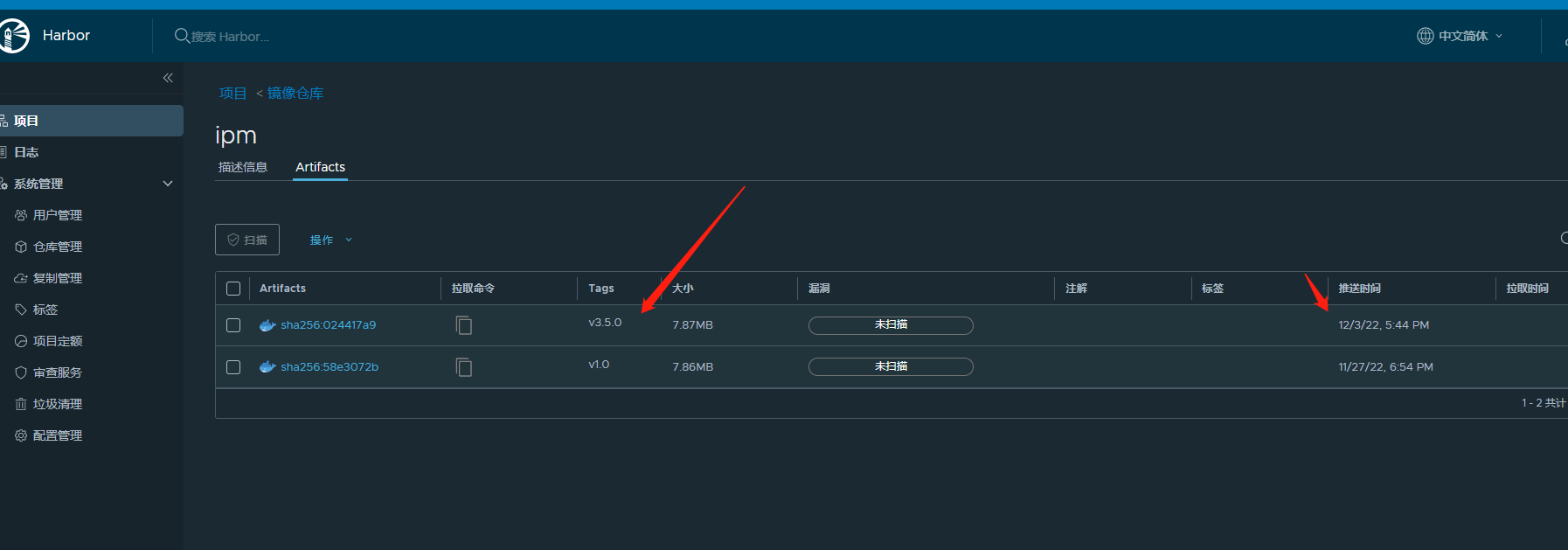Click the 审查服务 shield icon
Screen dimensions: 1568x550
(x=21, y=372)
